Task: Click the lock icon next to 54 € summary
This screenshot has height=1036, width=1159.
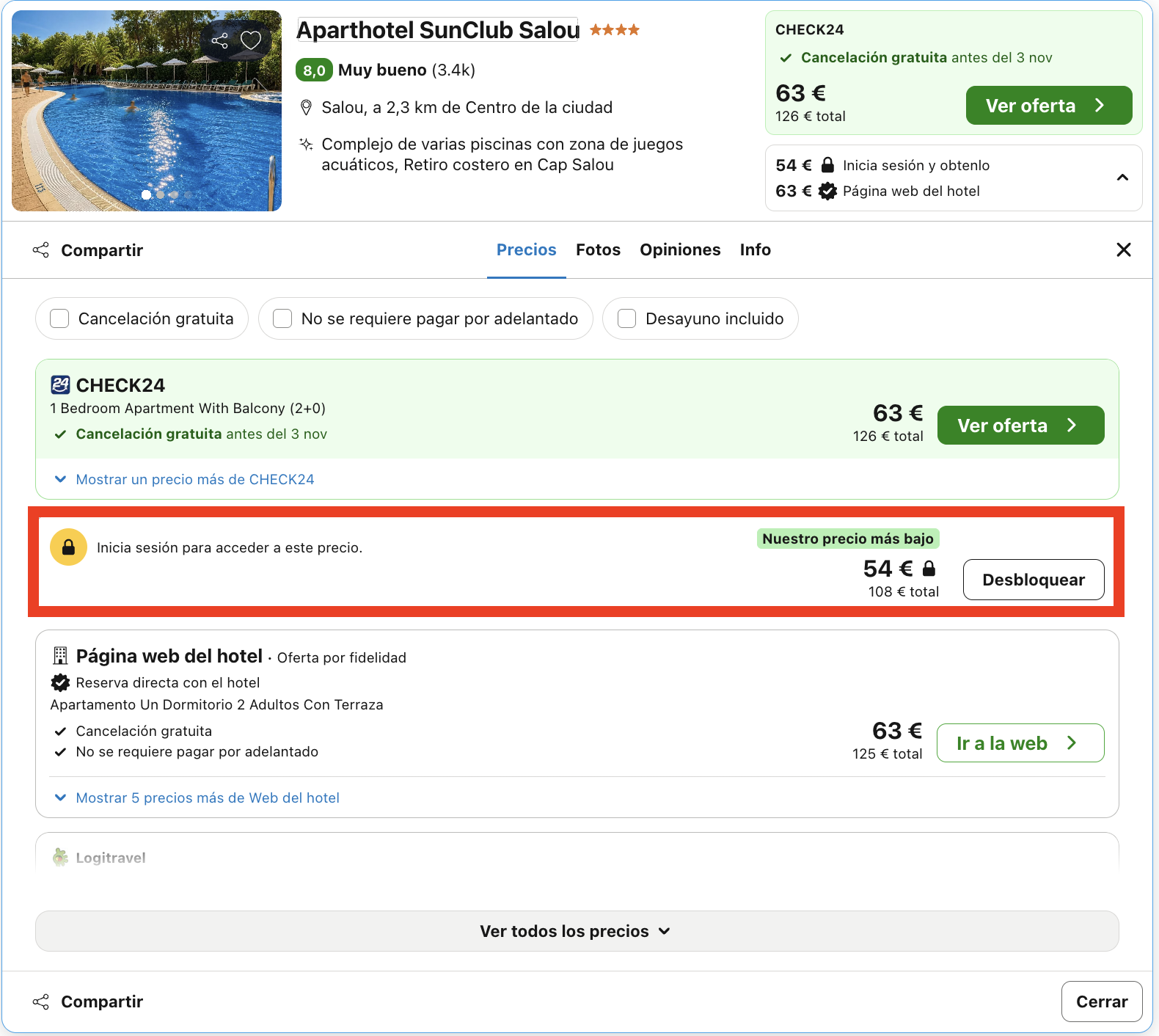Action: [x=827, y=164]
